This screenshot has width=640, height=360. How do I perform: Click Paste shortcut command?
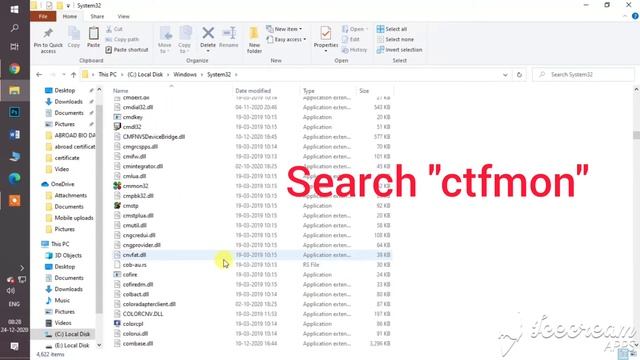point(127,50)
